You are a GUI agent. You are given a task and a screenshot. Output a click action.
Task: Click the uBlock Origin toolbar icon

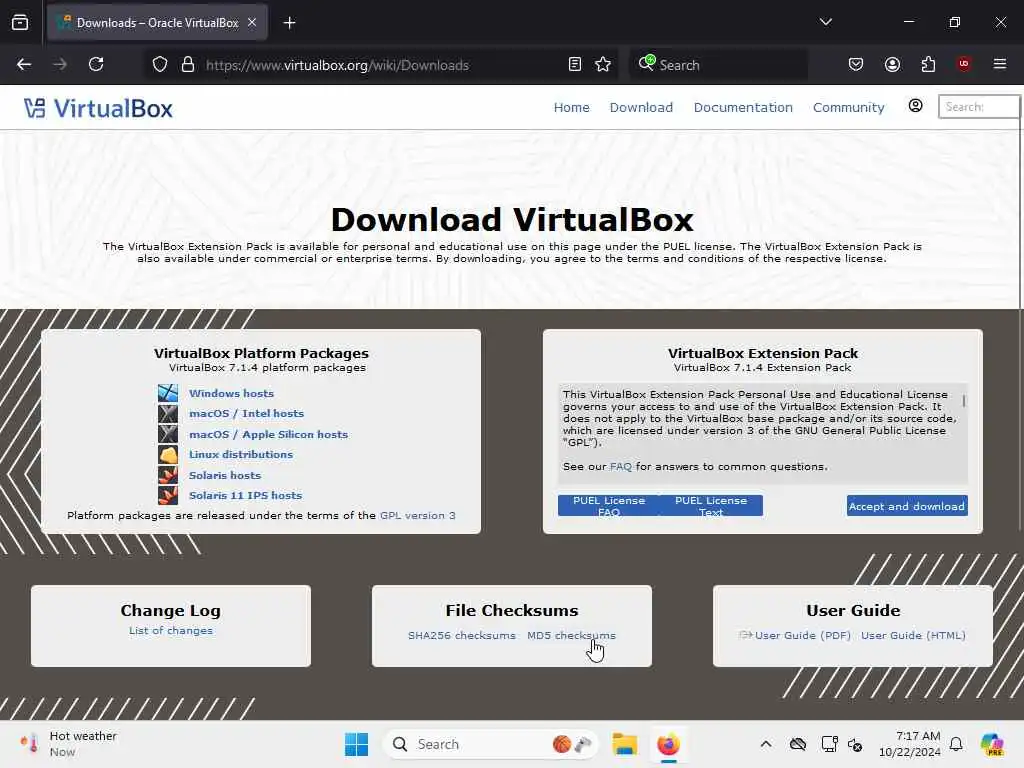[x=963, y=64]
